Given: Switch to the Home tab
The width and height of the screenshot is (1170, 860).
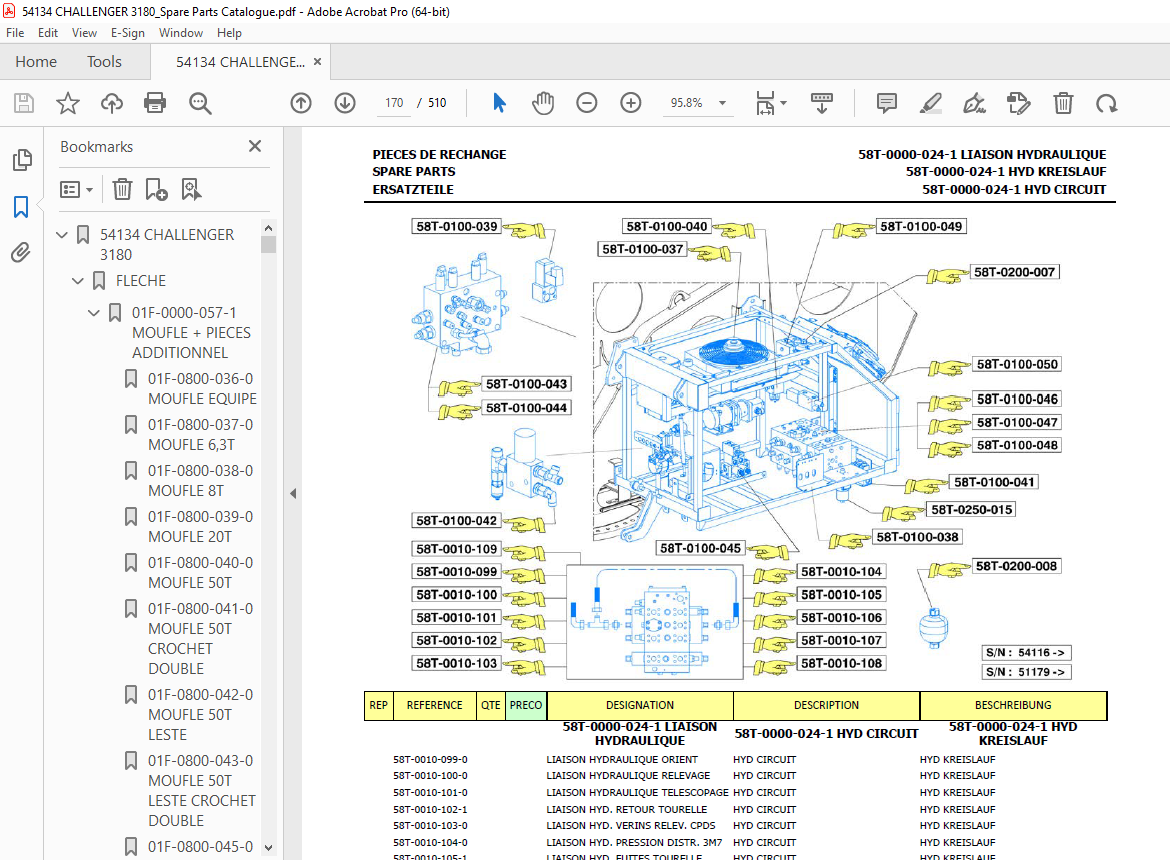Looking at the screenshot, I should coord(36,62).
